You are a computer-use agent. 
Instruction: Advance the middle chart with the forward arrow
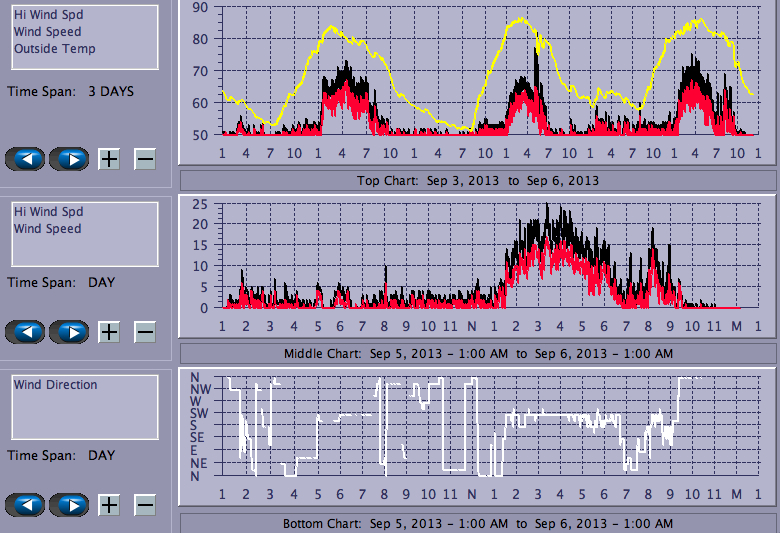[69, 332]
